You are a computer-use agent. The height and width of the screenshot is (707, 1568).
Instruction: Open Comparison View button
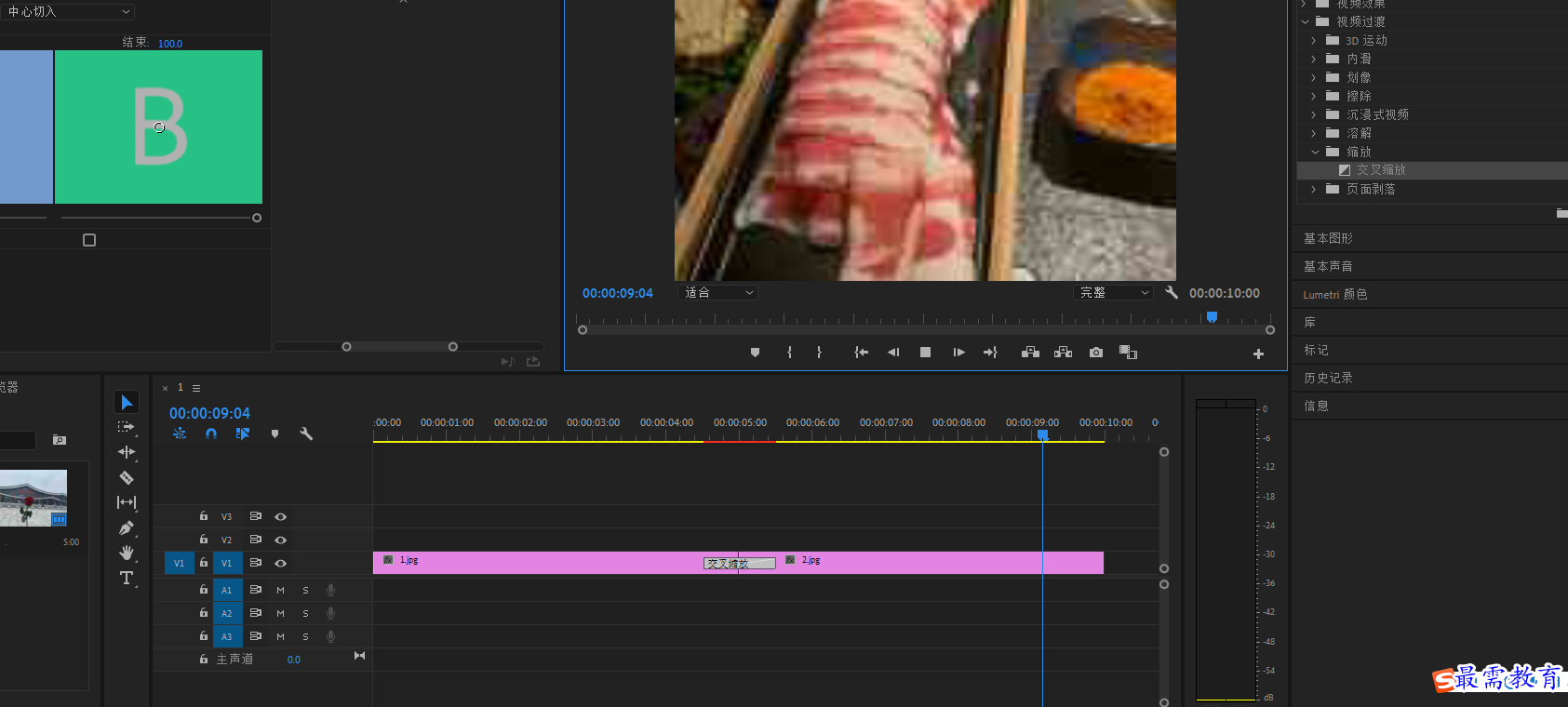1128,353
